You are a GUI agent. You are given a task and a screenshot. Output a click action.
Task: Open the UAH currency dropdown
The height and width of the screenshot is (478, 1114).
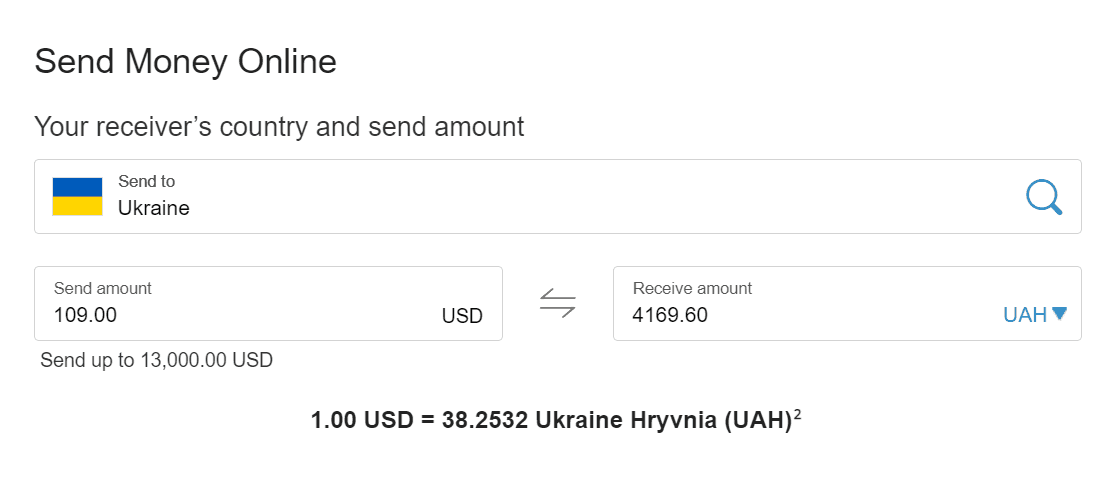click(x=1035, y=315)
